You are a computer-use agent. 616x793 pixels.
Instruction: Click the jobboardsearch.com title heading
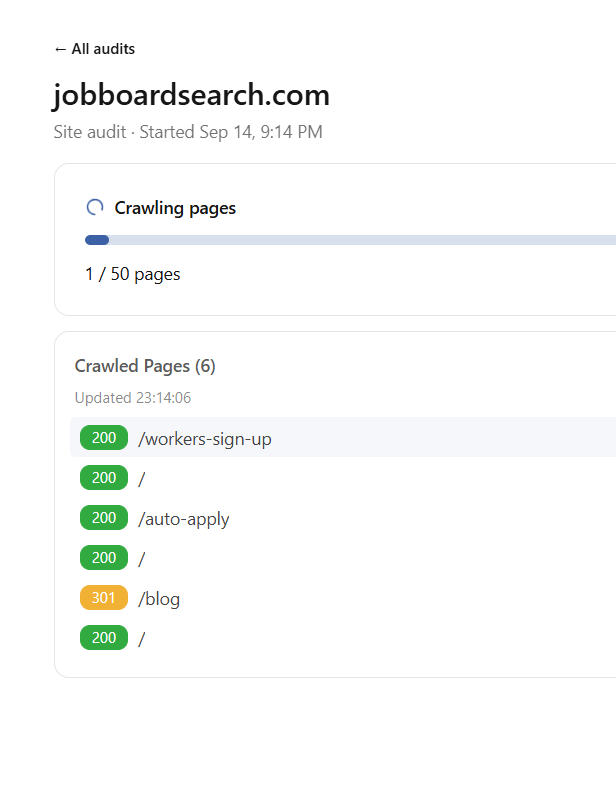pyautogui.click(x=192, y=95)
